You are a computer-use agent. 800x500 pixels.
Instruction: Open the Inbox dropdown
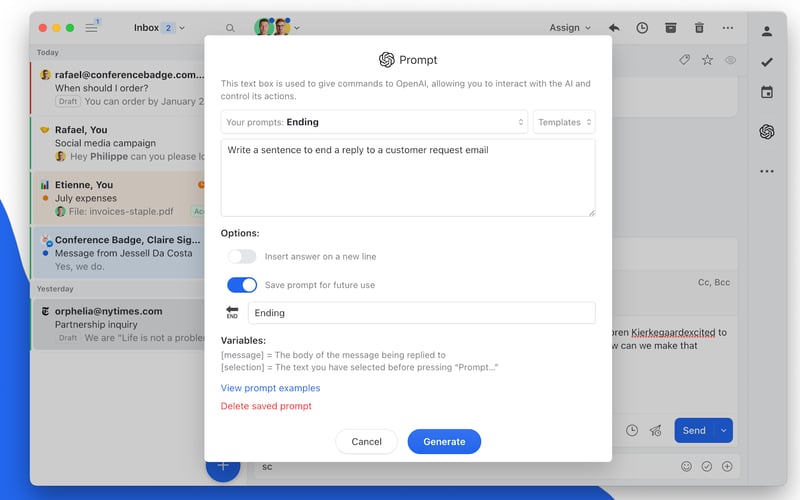point(159,28)
